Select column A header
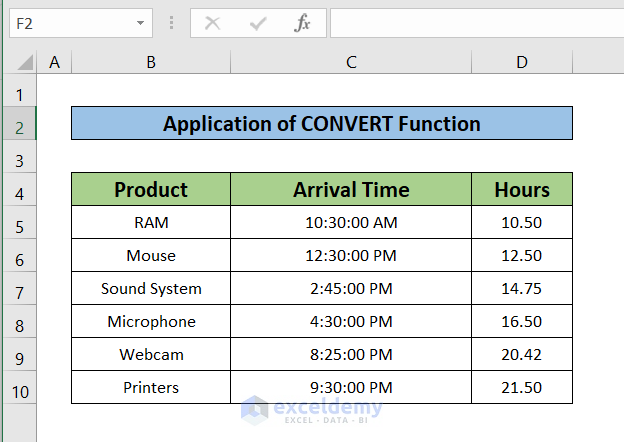 (54, 62)
